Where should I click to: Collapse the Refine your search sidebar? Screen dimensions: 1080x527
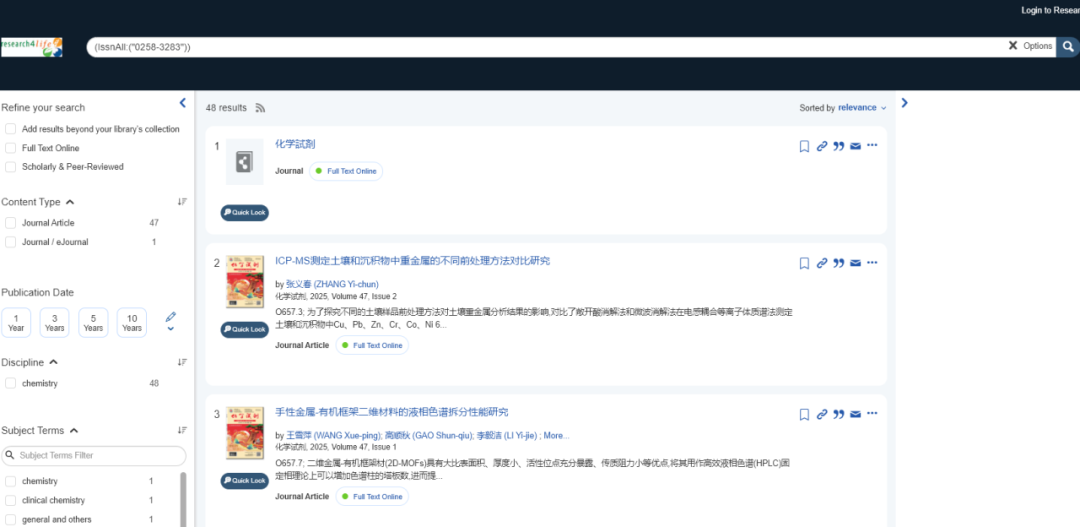click(x=182, y=103)
